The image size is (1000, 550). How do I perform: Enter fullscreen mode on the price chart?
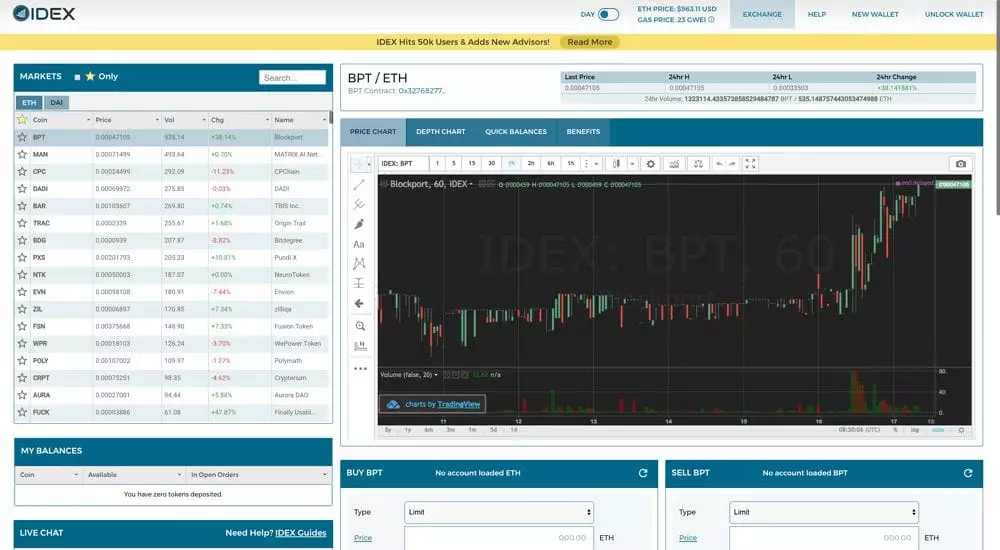[x=751, y=164]
